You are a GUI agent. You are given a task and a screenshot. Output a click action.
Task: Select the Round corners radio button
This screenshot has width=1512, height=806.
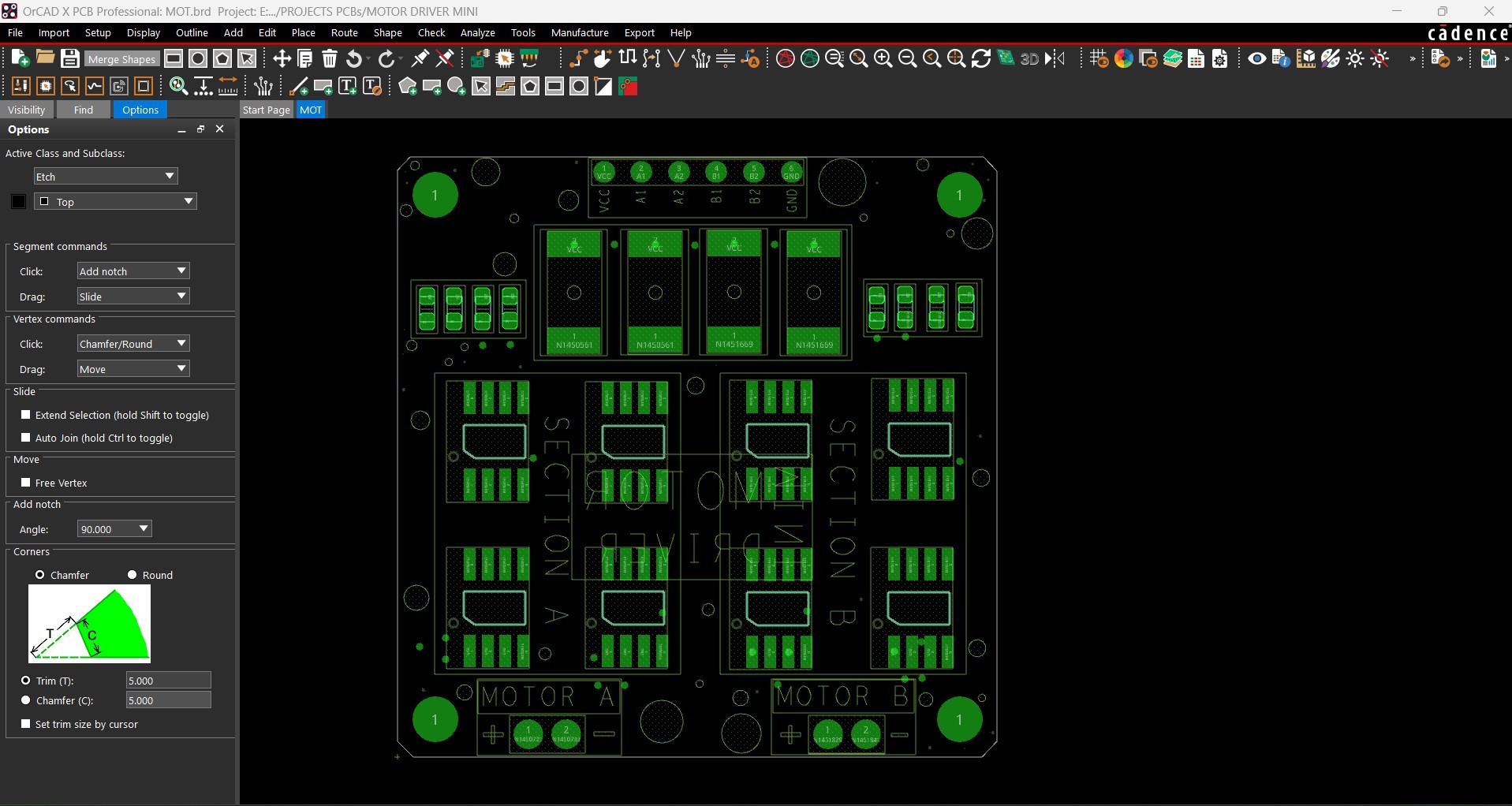(x=133, y=575)
